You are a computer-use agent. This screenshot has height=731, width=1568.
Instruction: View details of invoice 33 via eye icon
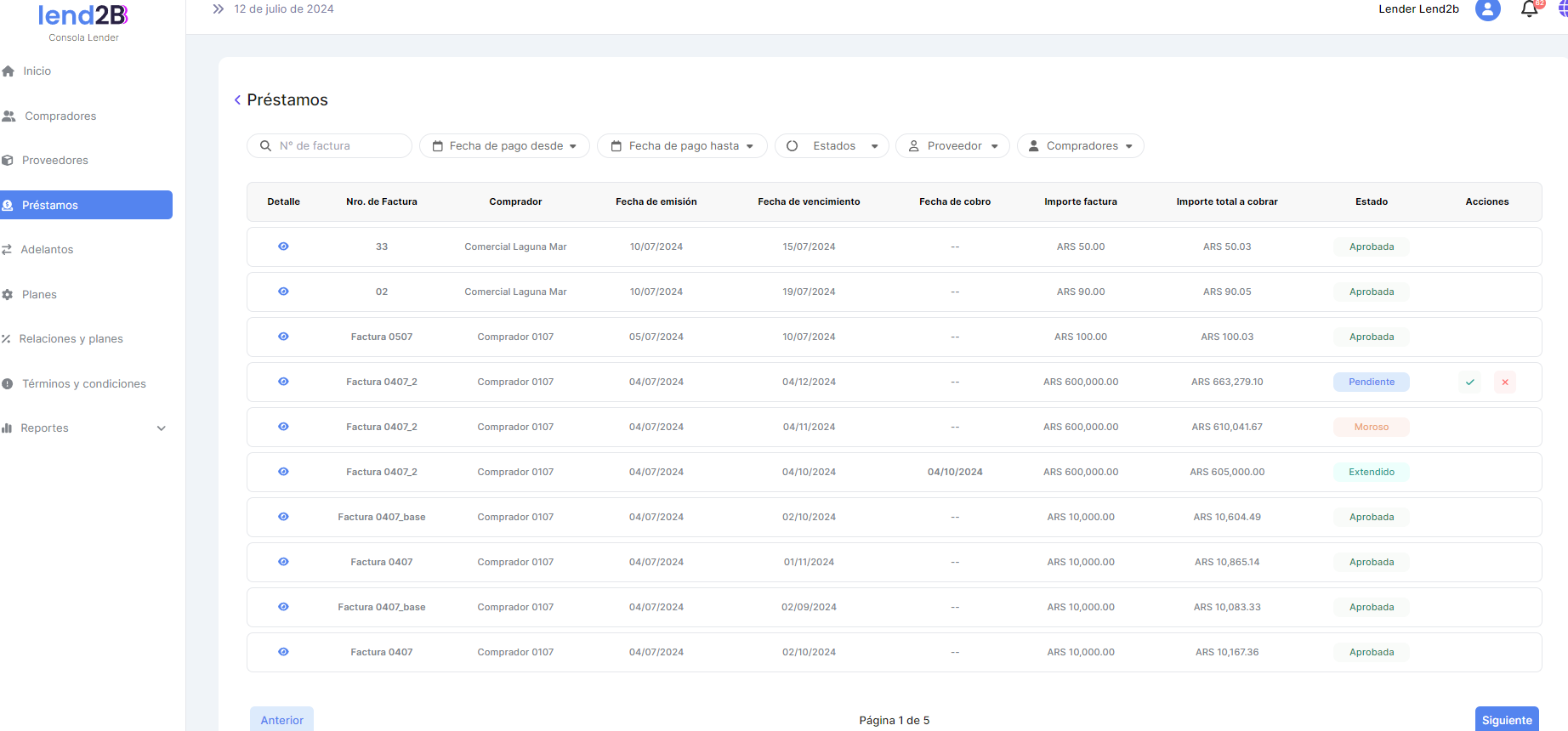pos(283,246)
